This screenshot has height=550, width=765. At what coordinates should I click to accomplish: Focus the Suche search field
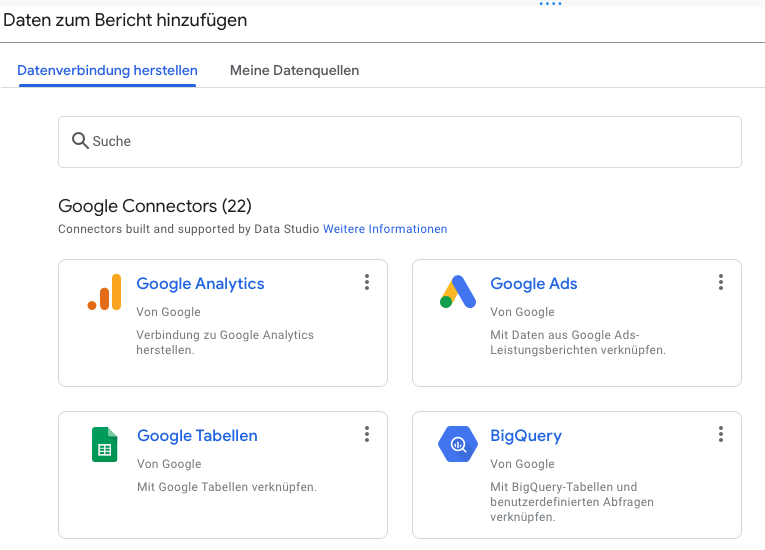[x=400, y=142]
